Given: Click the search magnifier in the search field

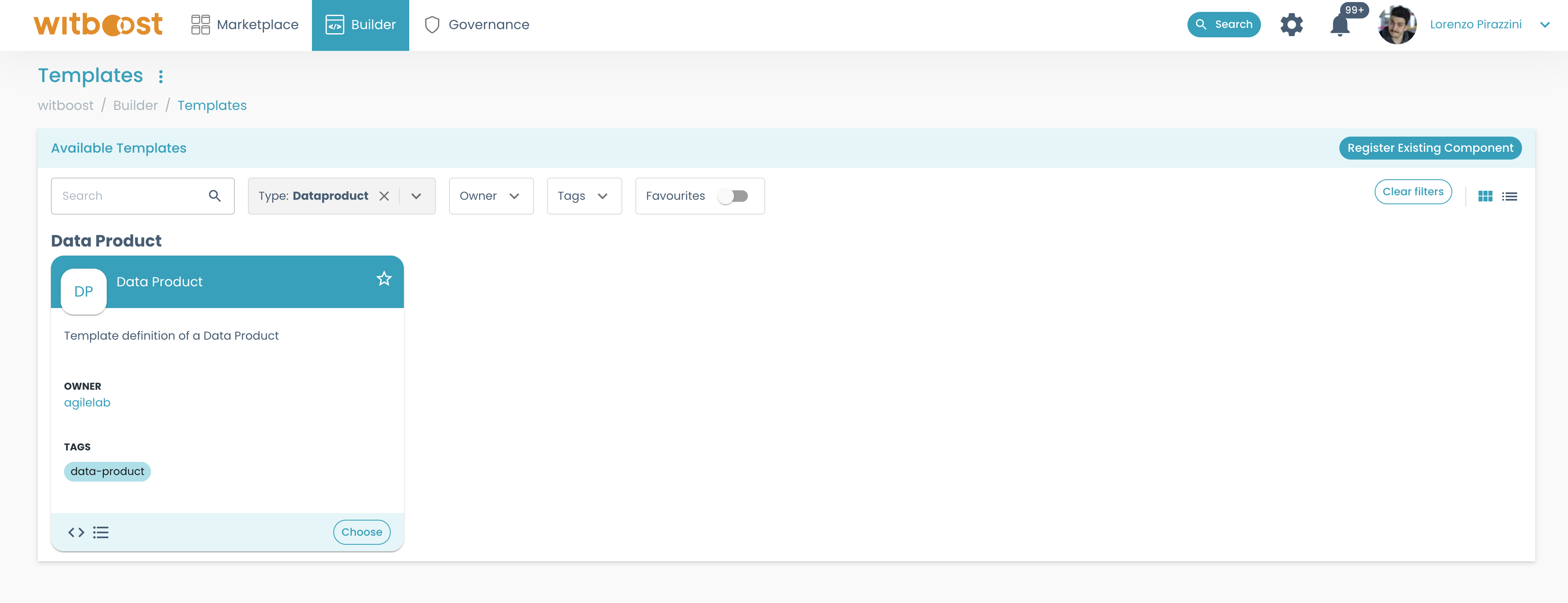Looking at the screenshot, I should tap(215, 195).
